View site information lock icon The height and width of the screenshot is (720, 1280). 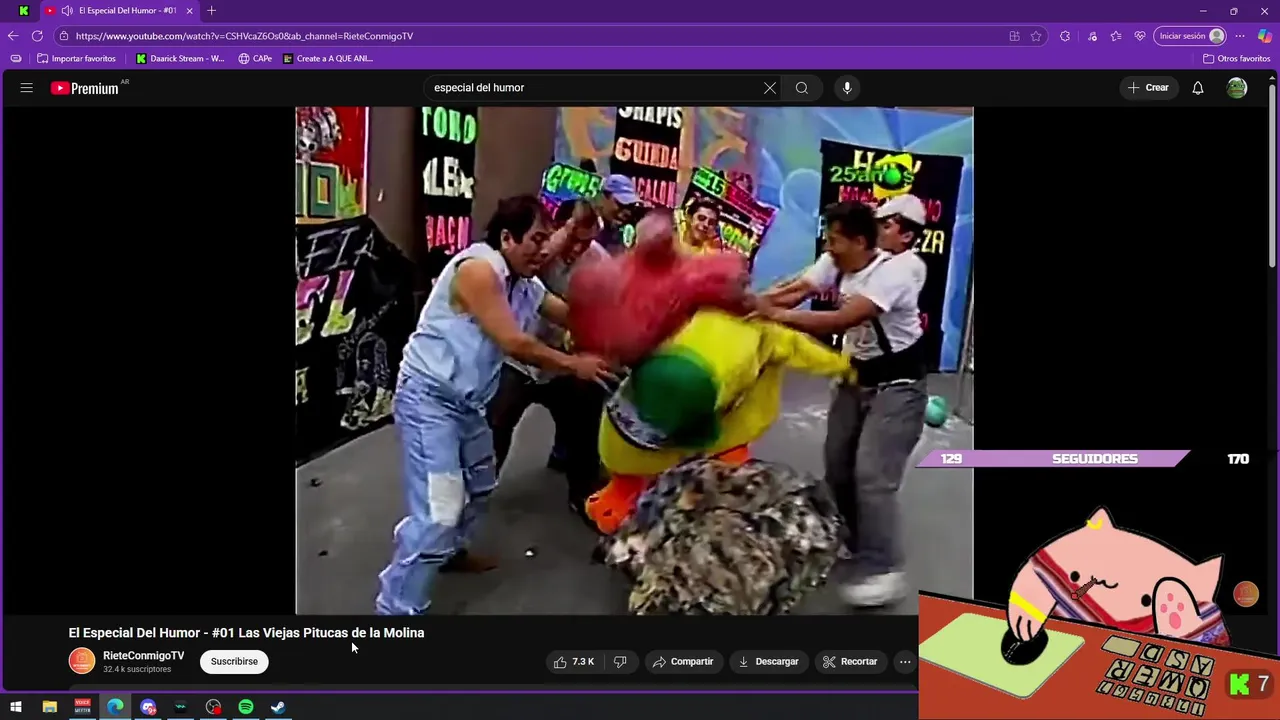(64, 36)
